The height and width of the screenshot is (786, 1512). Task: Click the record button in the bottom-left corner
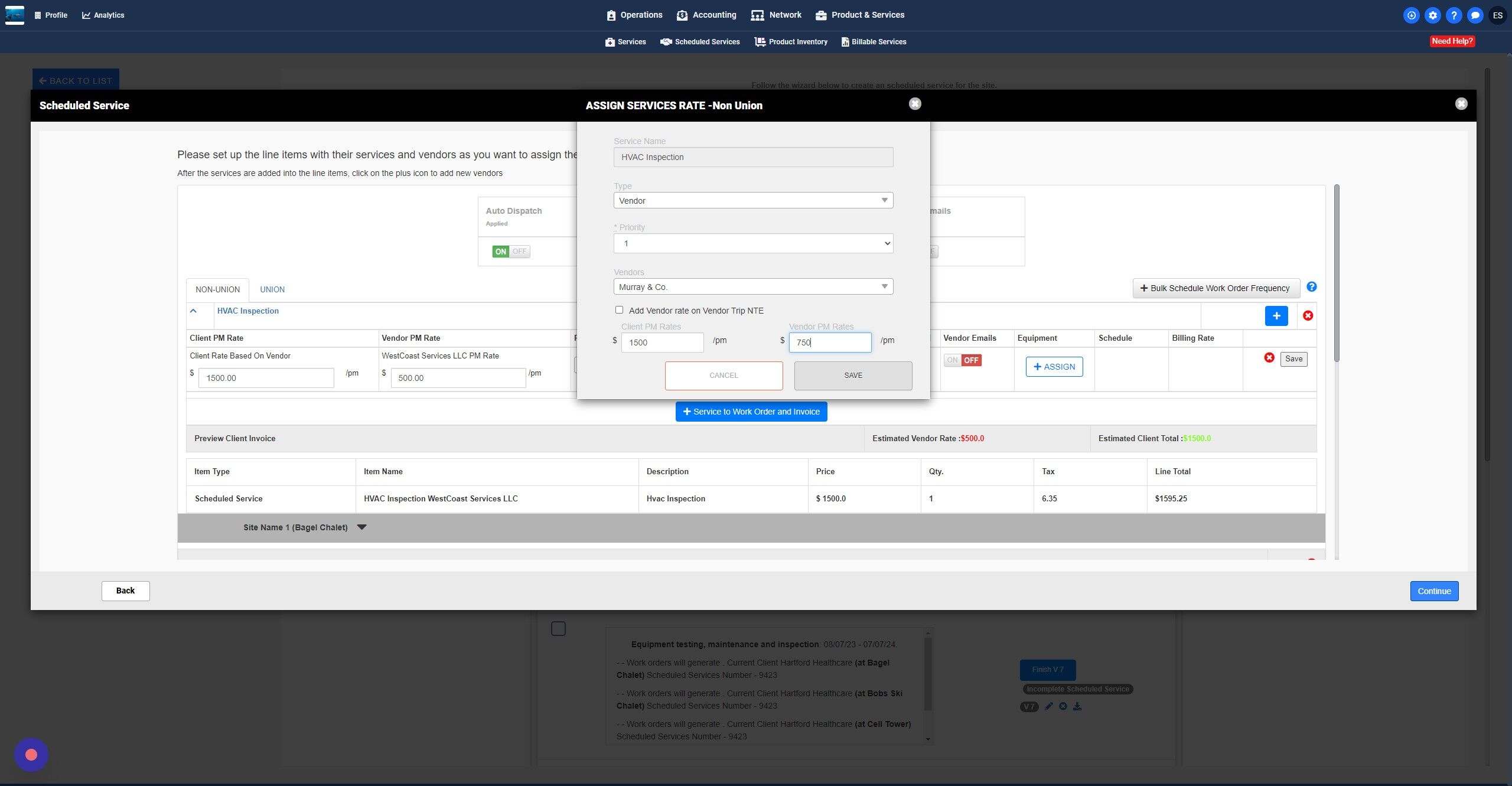31,754
